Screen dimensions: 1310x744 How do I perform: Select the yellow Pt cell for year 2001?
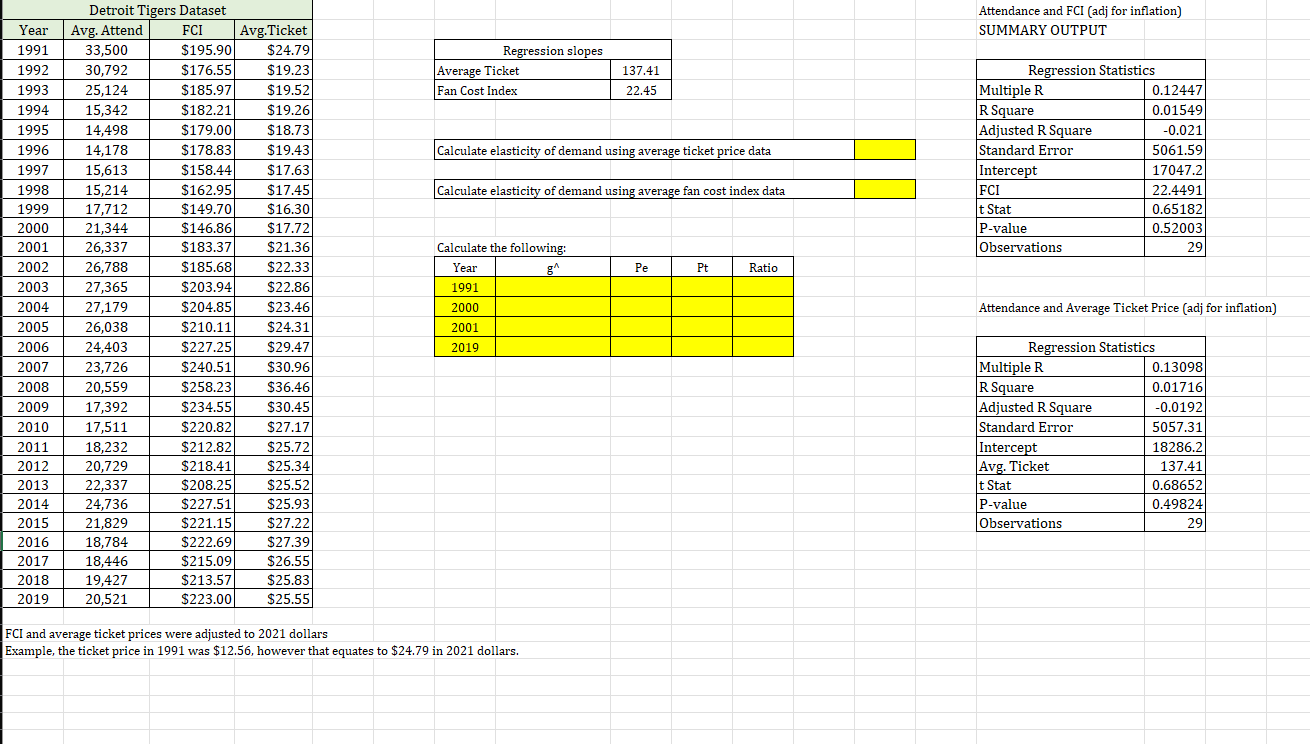[701, 327]
